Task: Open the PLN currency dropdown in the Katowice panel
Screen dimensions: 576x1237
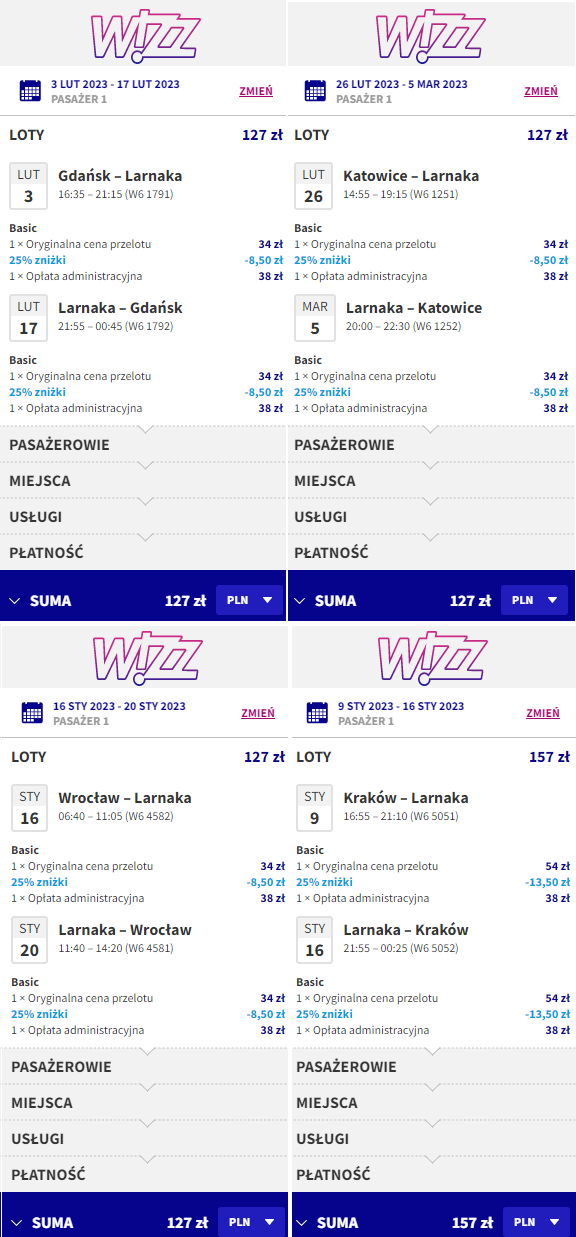Action: (x=534, y=600)
